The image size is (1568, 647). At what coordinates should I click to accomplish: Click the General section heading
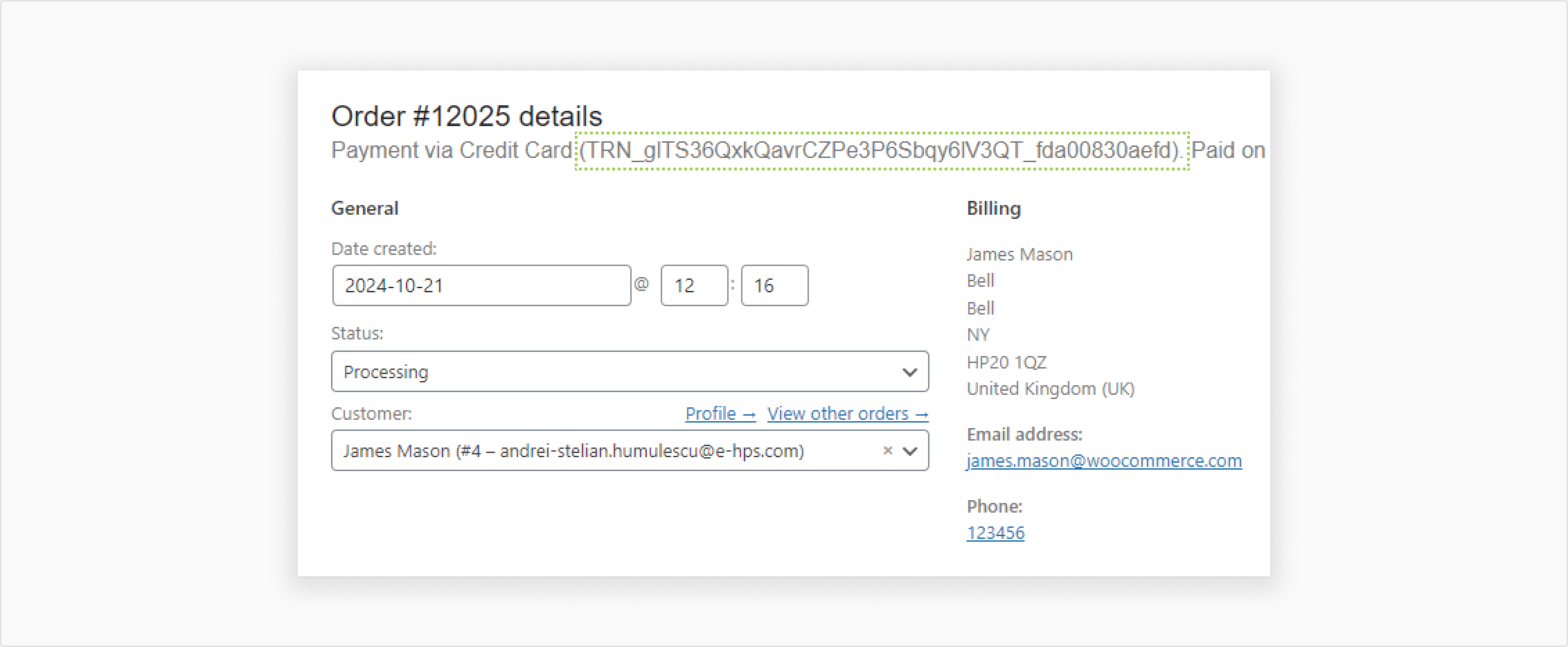(365, 208)
